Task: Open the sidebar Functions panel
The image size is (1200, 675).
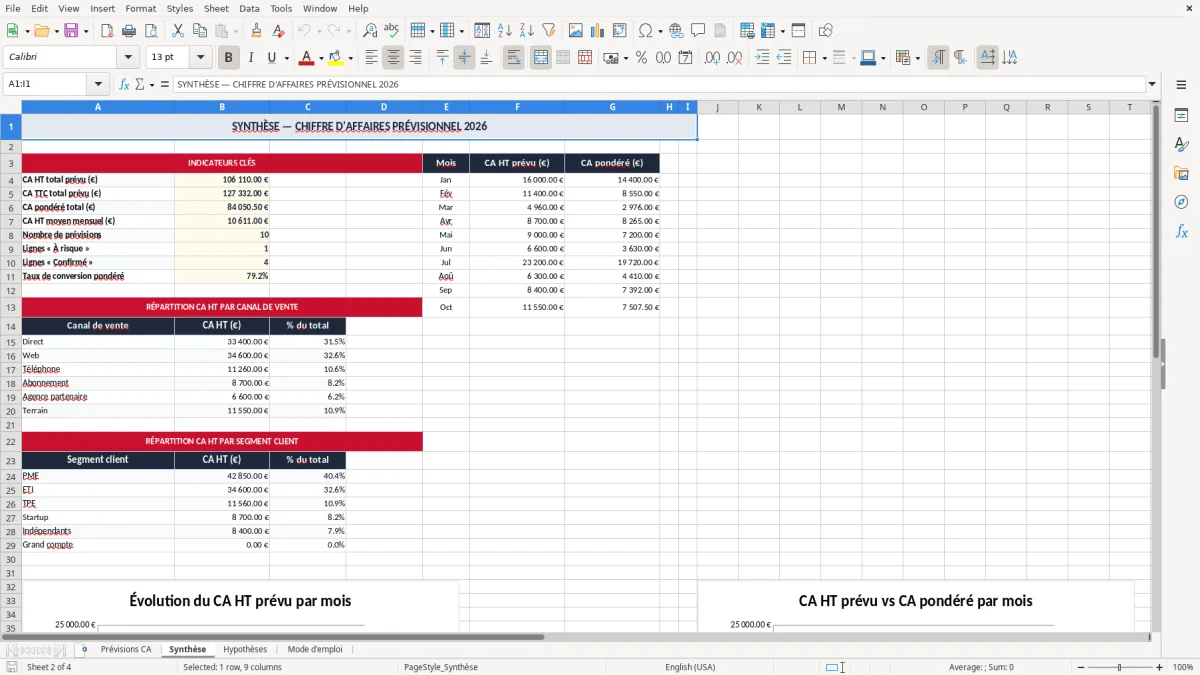Action: coord(1181,231)
